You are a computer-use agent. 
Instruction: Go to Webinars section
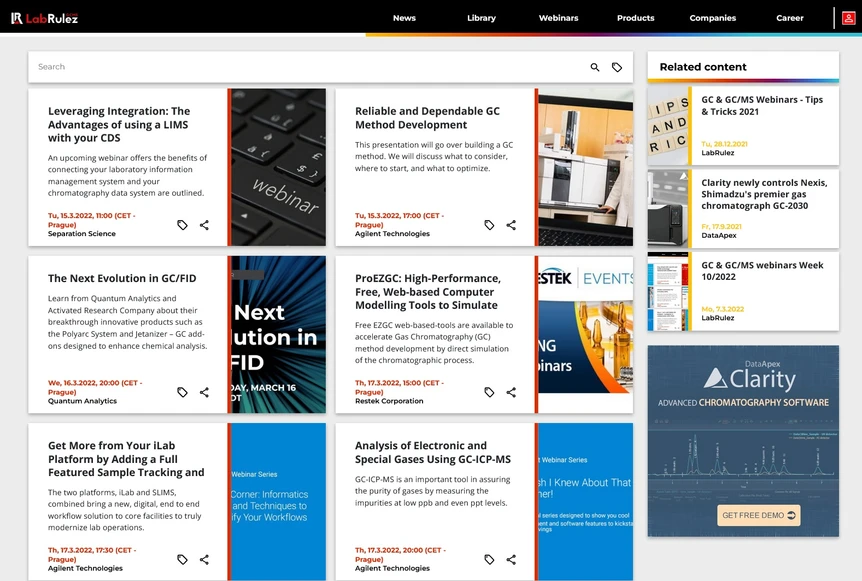[559, 18]
